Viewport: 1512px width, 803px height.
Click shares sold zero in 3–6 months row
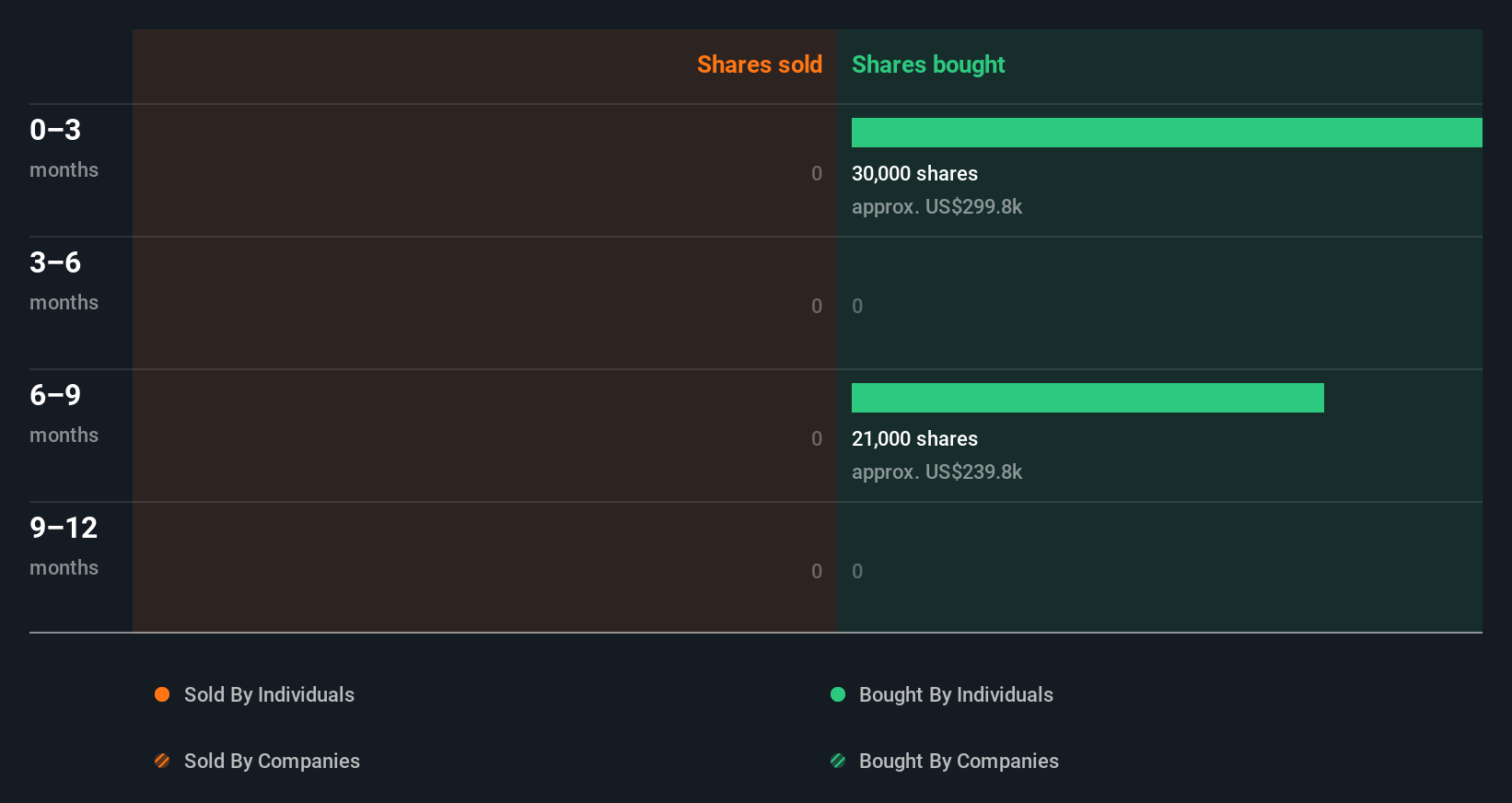817,306
